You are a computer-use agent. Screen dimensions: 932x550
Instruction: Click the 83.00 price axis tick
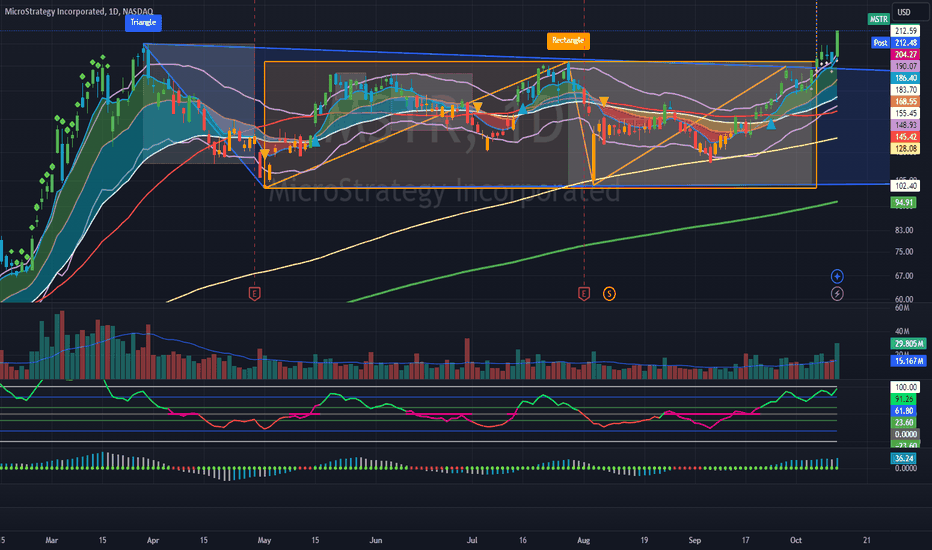point(903,230)
